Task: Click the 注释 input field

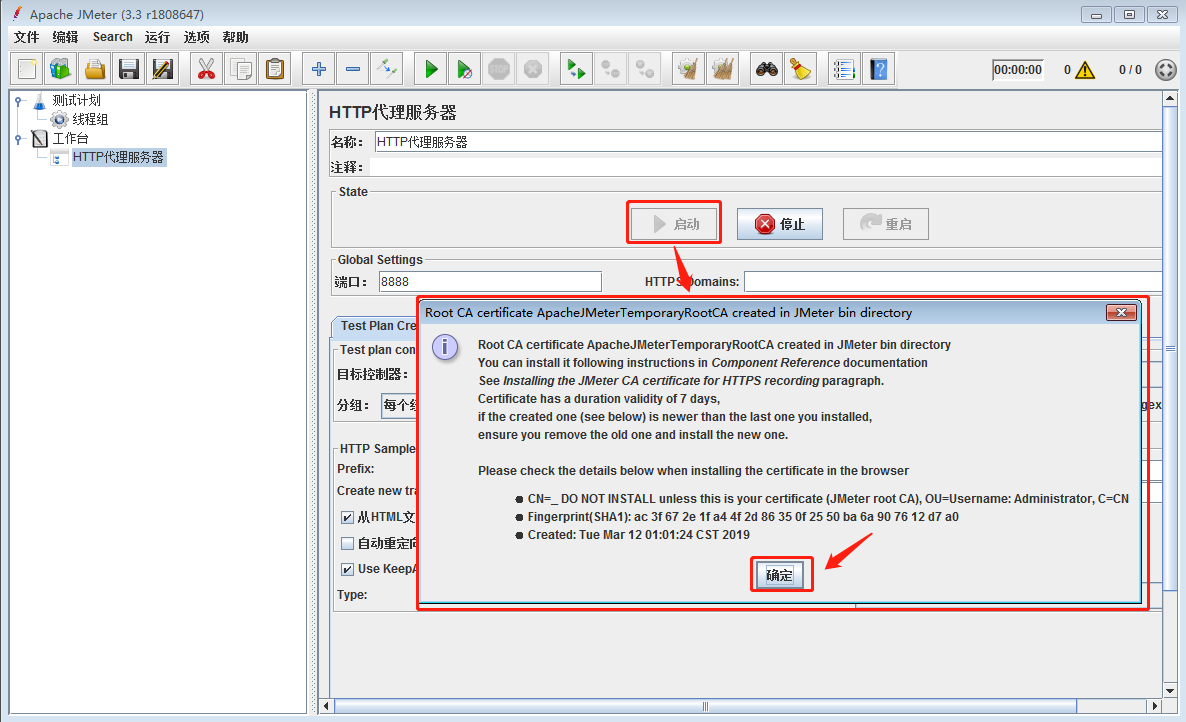Action: 765,167
